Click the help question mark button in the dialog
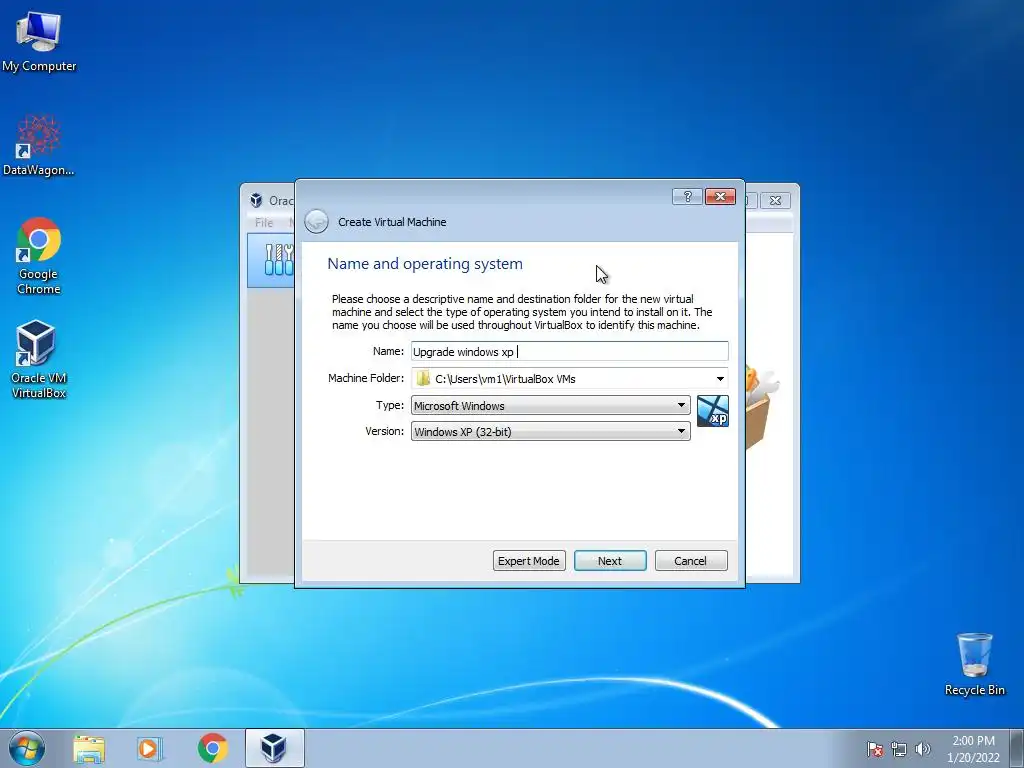This screenshot has width=1024, height=768. tap(687, 197)
